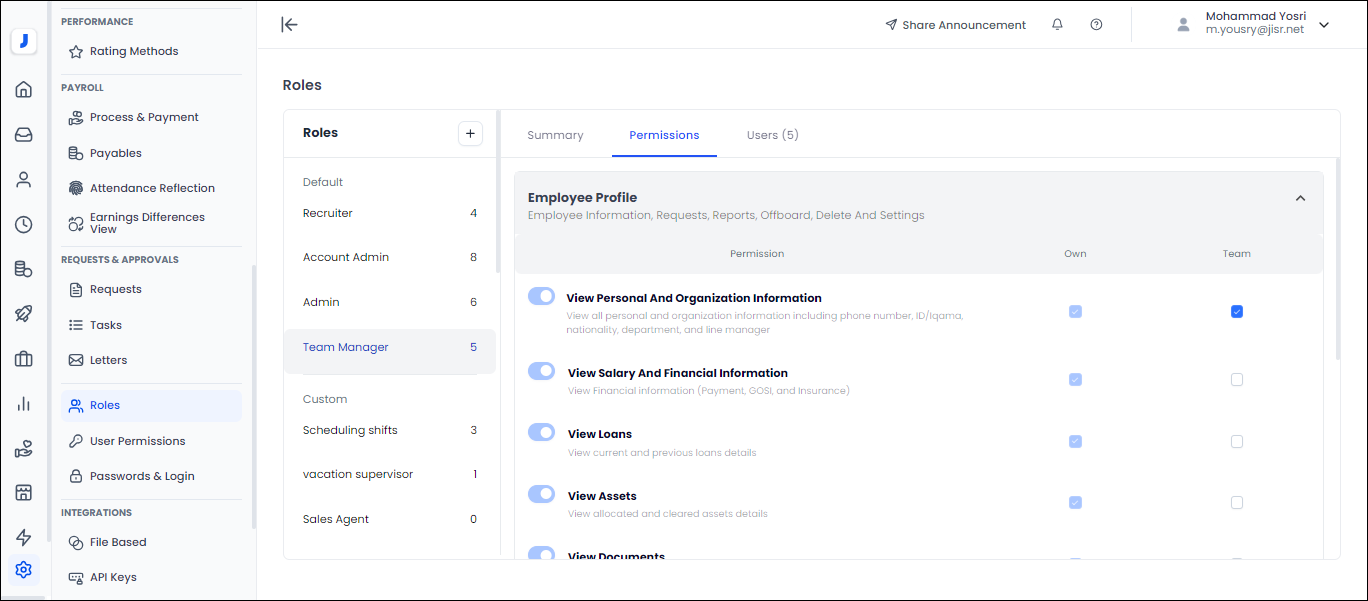Open the notifications bell icon
The image size is (1368, 601).
pos(1057,24)
